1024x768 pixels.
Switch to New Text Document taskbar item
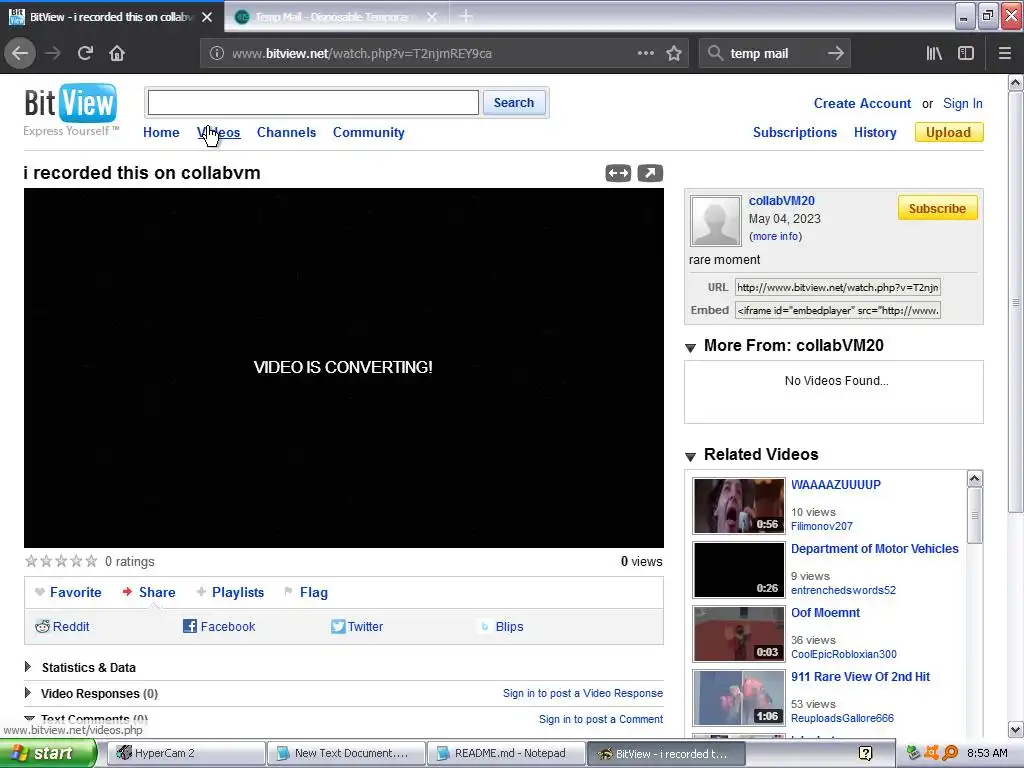pos(346,753)
